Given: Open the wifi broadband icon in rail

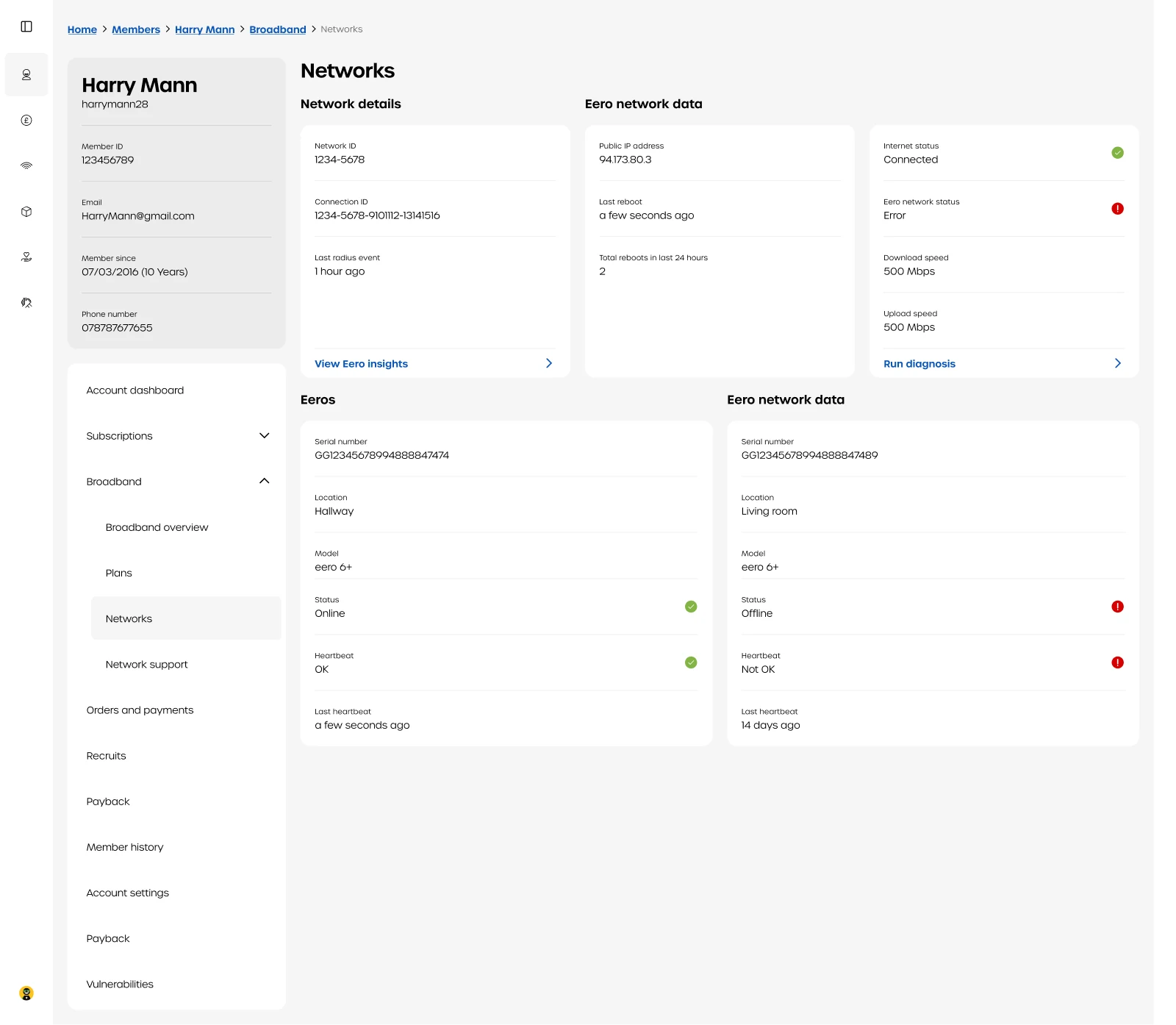Looking at the screenshot, I should click(26, 166).
